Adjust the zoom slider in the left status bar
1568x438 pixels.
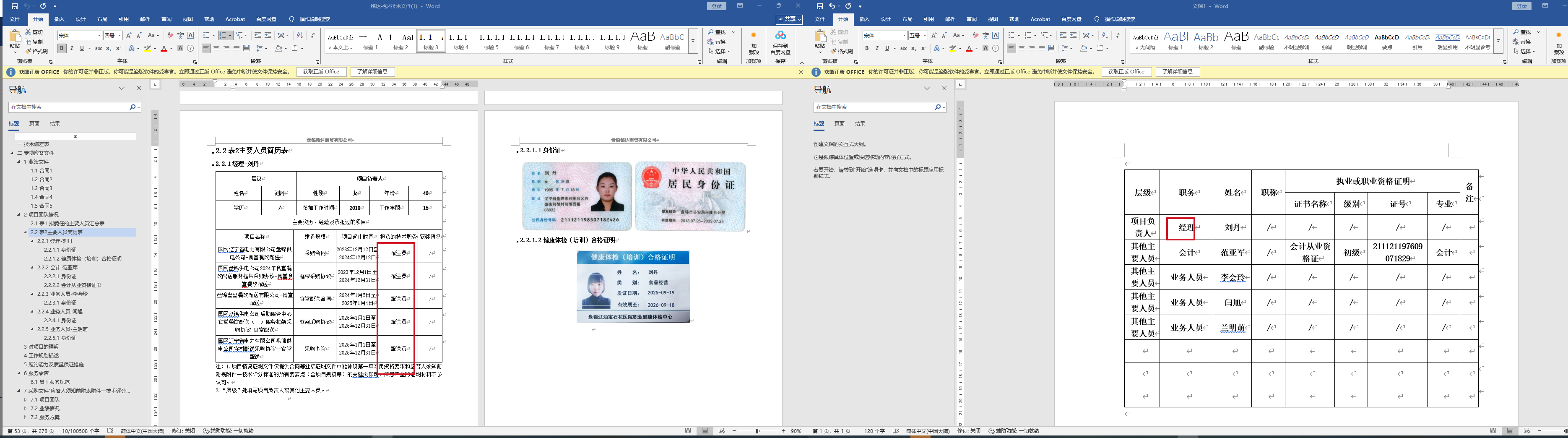click(758, 431)
